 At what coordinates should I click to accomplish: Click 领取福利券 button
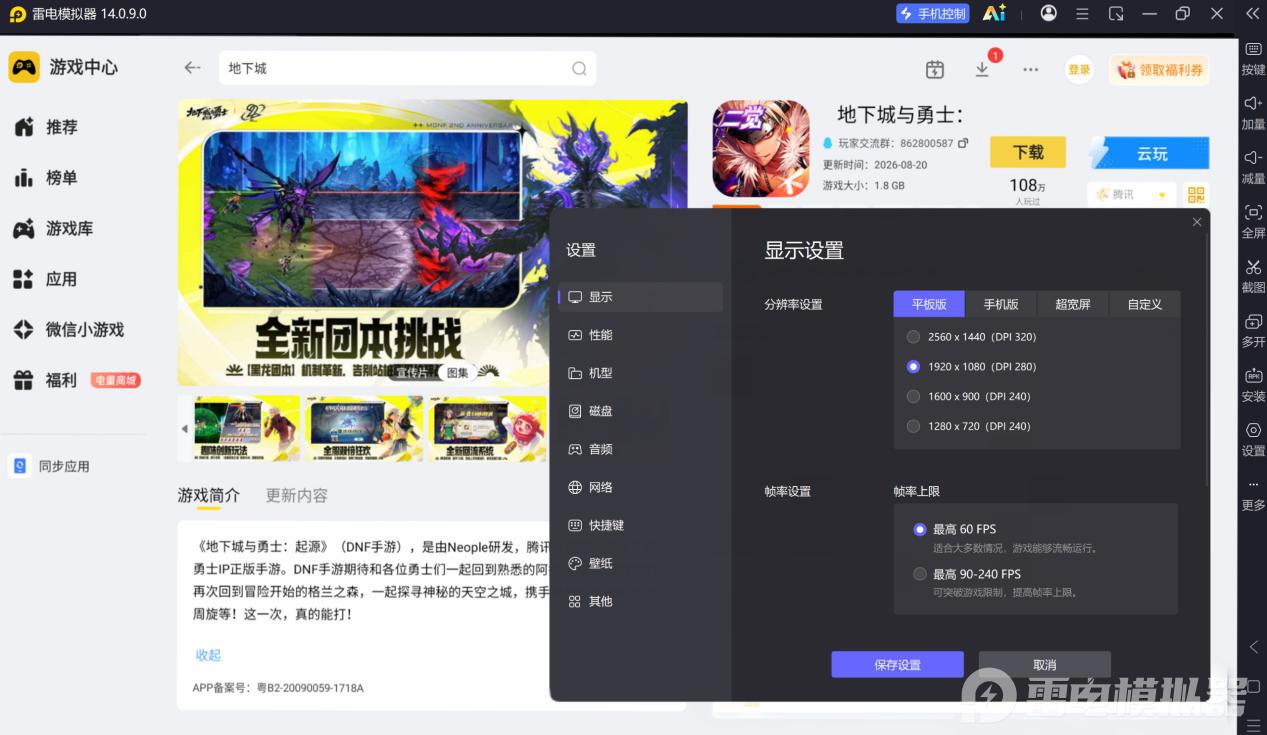[1159, 70]
